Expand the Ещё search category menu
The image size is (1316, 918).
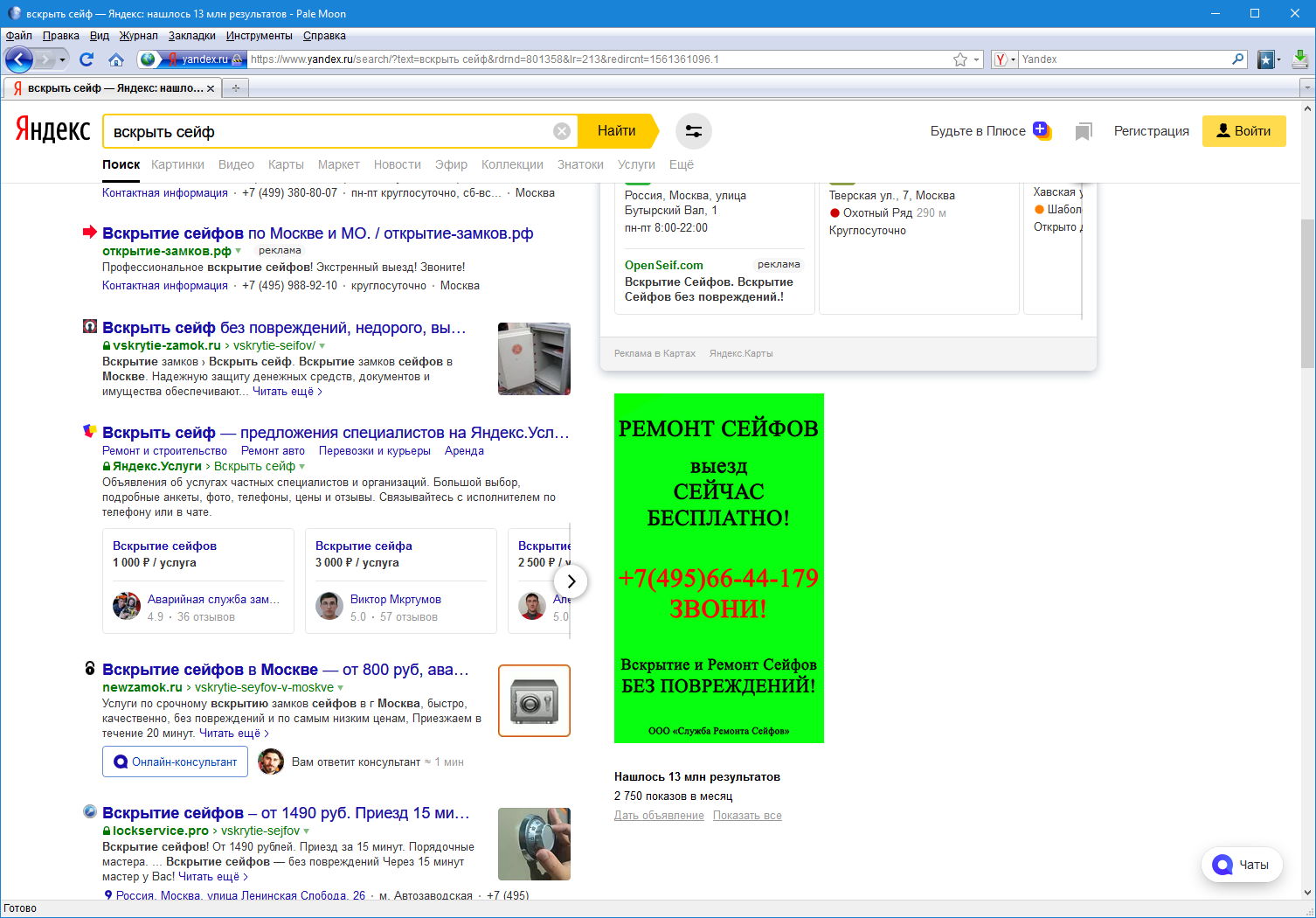pos(681,164)
